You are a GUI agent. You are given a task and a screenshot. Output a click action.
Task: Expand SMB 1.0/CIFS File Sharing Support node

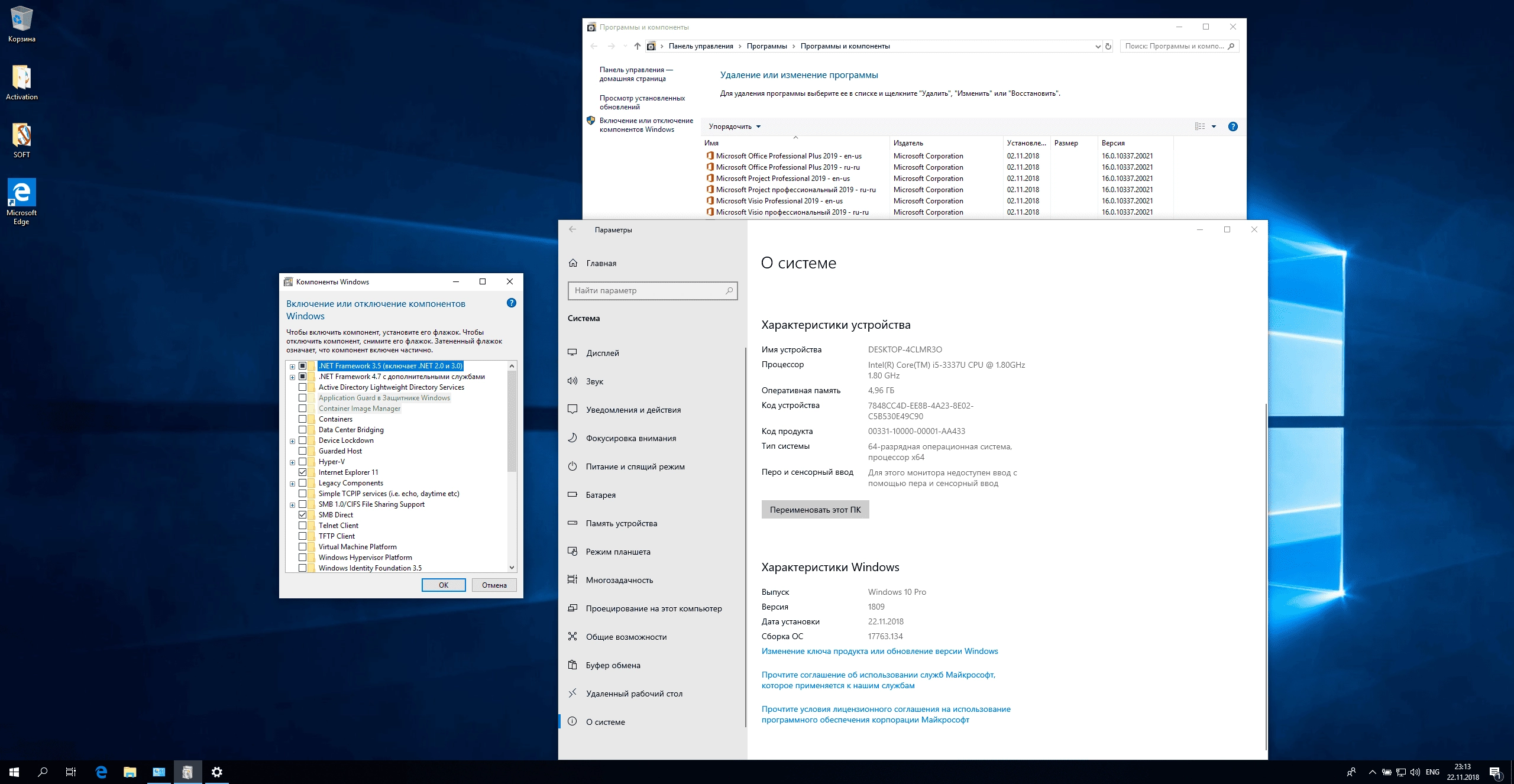(292, 505)
